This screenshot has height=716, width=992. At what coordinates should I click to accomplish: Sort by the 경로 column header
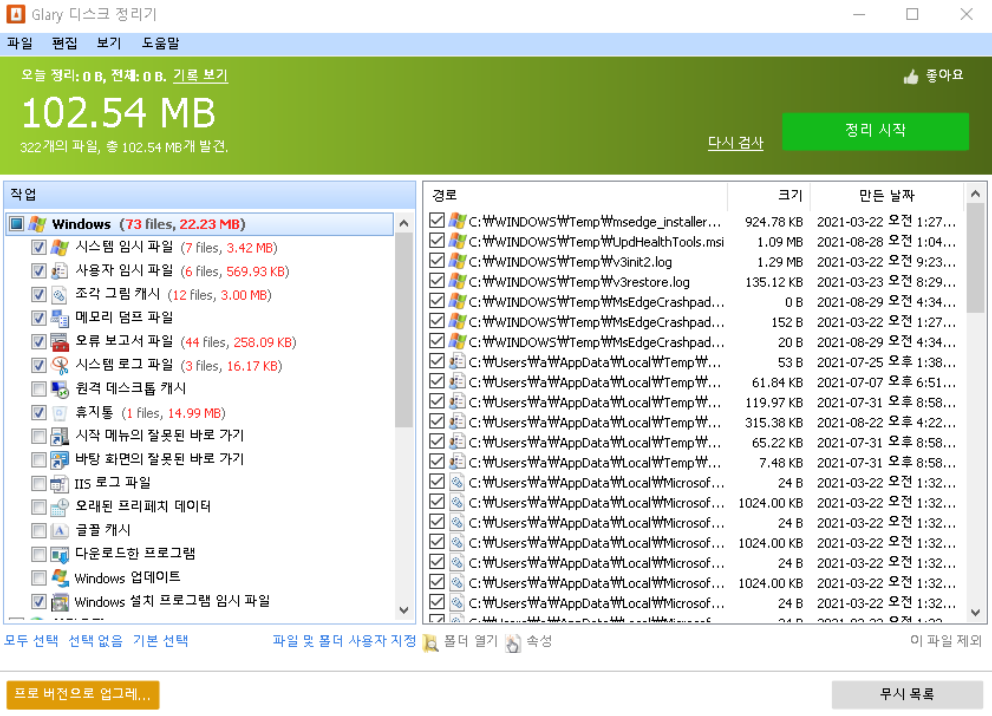(576, 195)
